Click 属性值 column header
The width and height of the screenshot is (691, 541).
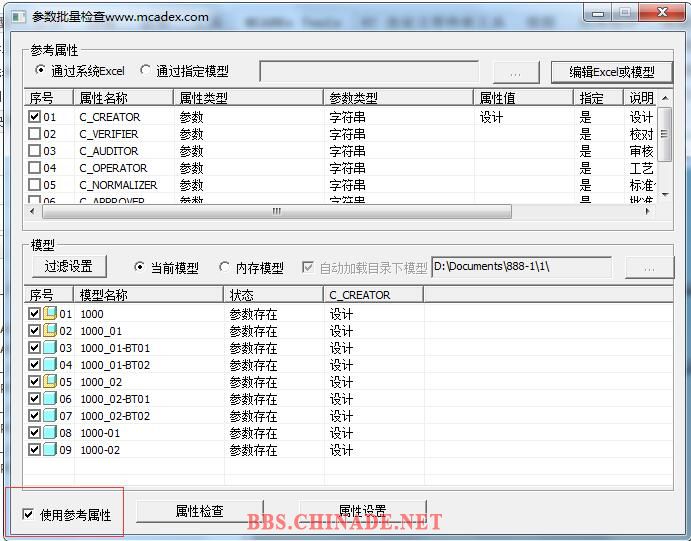[x=524, y=97]
